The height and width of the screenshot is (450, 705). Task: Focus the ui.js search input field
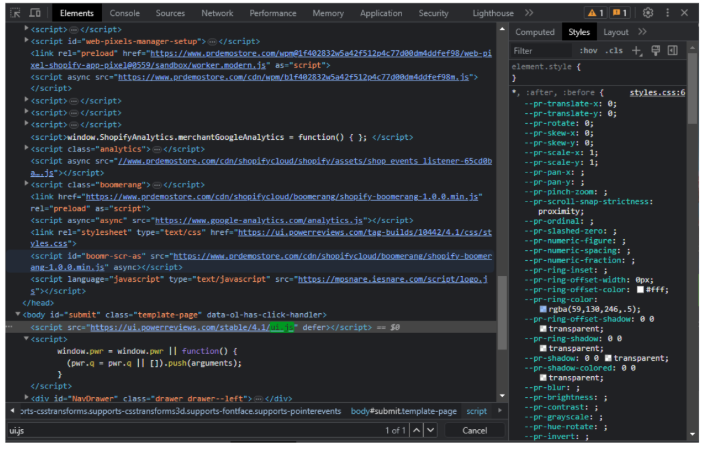193,431
